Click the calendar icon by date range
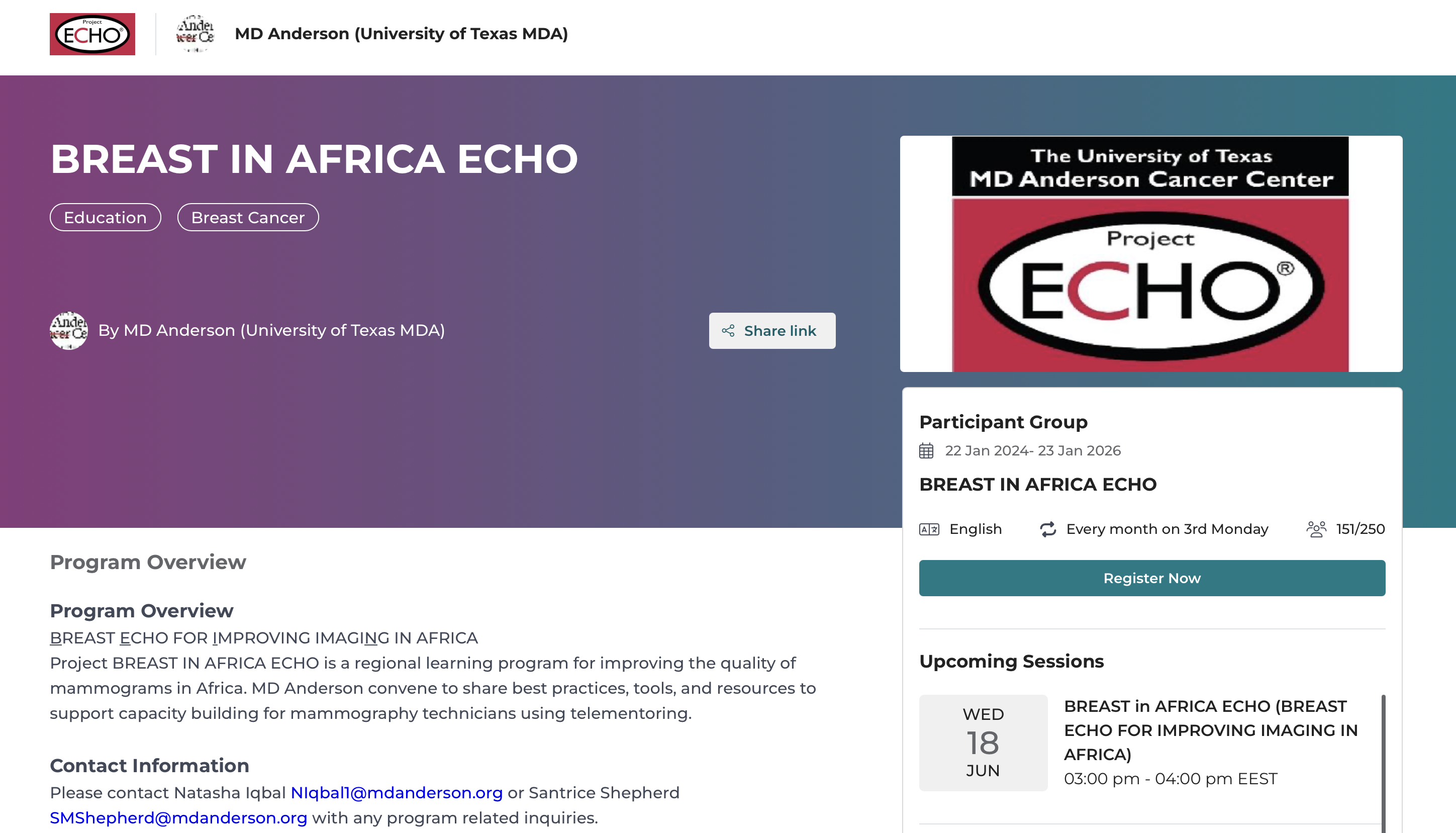Screen dimensions: 1456x833 point(926,451)
